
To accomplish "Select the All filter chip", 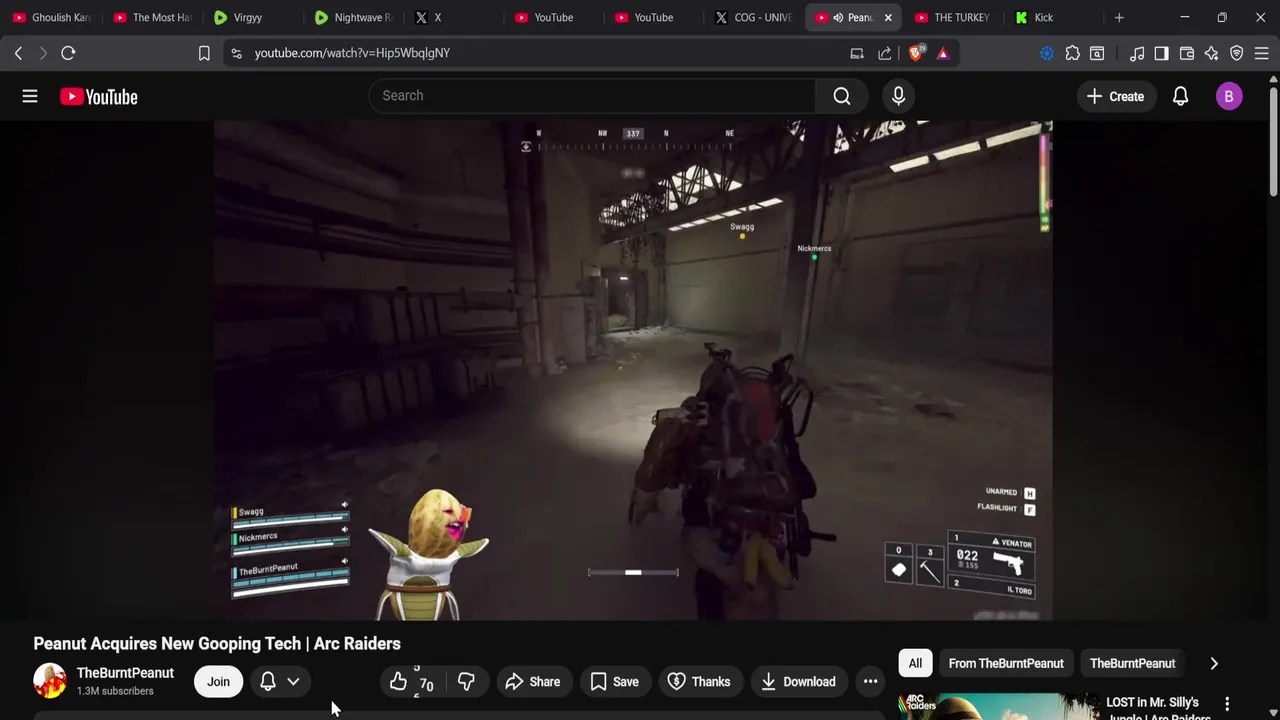I will click(x=915, y=663).
